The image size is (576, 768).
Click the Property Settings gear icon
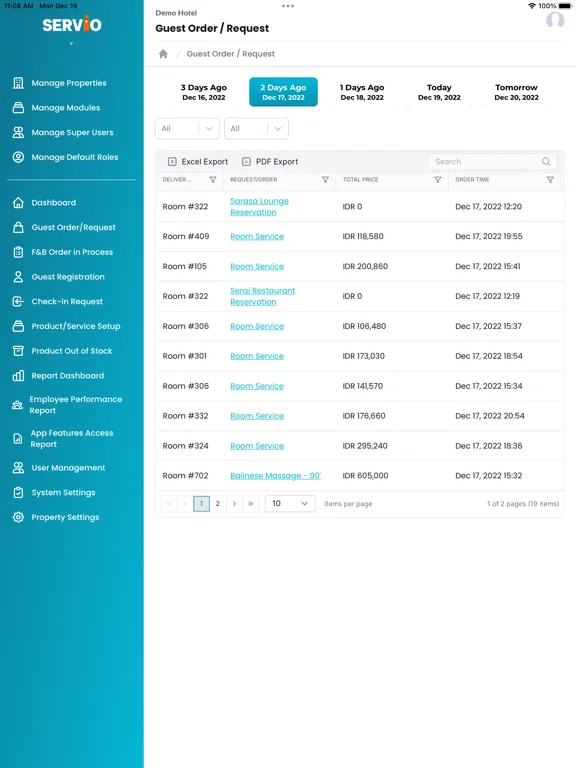click(18, 517)
